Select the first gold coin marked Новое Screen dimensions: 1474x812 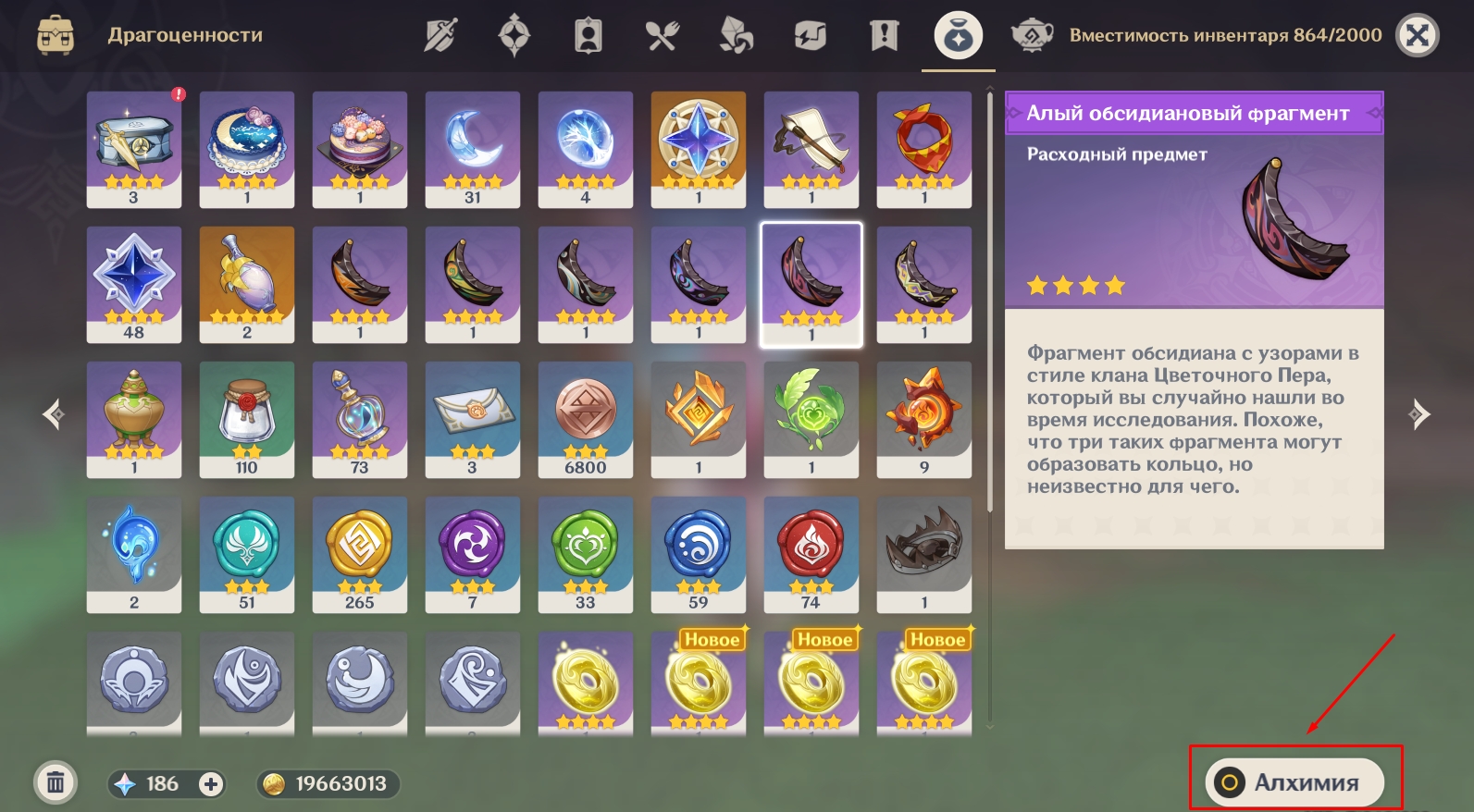tap(699, 683)
